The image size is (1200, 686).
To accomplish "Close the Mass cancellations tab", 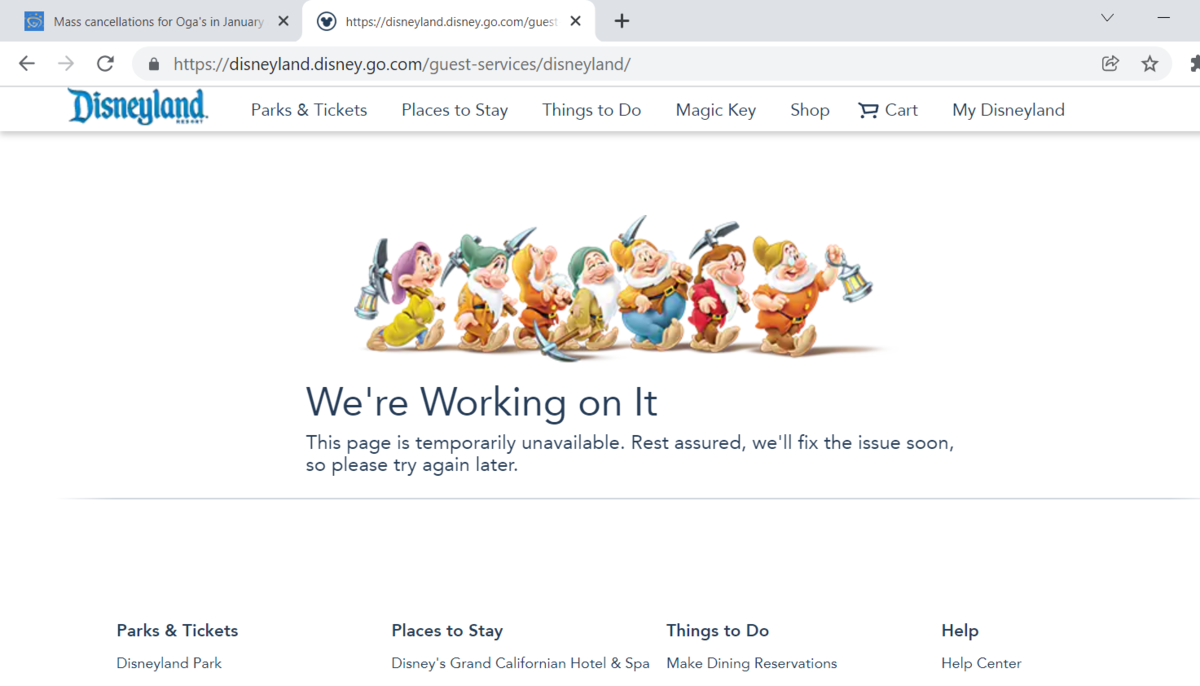I will pos(283,21).
